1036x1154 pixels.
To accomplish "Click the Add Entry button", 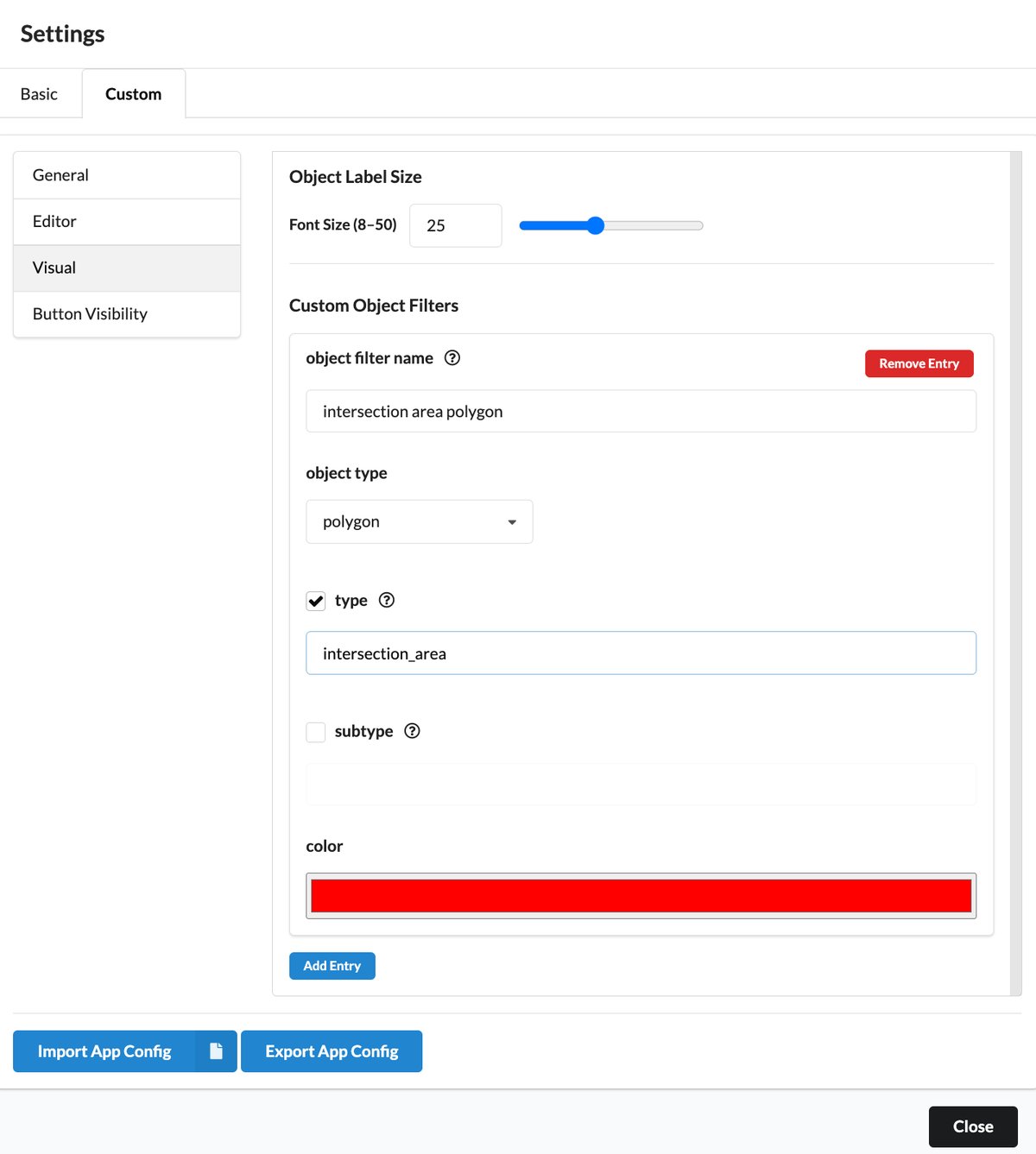I will point(332,966).
